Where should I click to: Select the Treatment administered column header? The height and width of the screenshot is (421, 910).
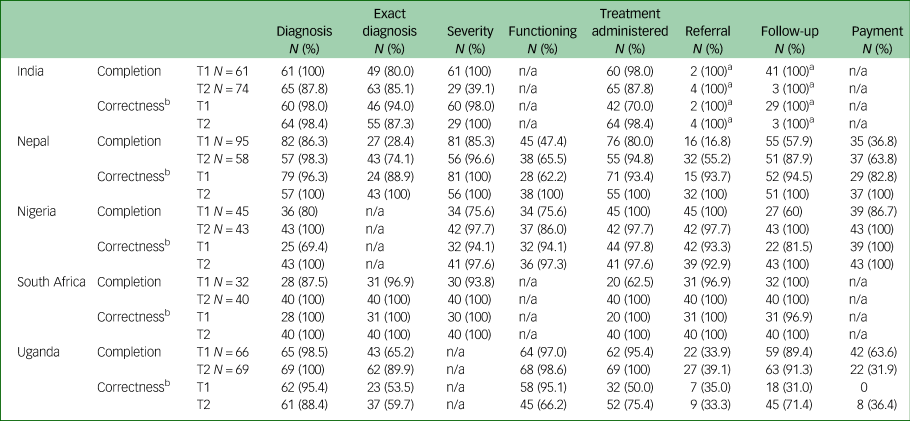tap(630, 31)
